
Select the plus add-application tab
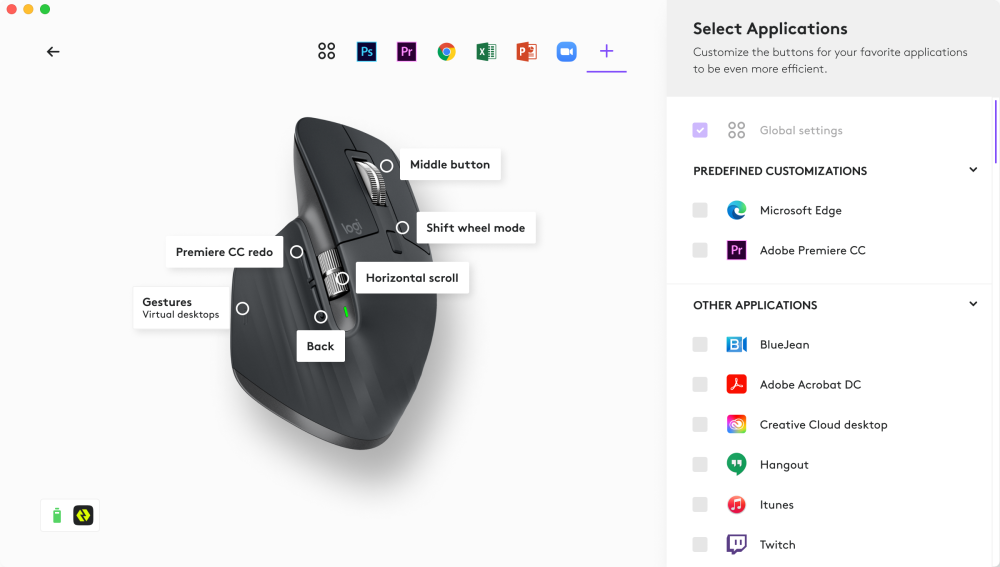[x=607, y=51]
